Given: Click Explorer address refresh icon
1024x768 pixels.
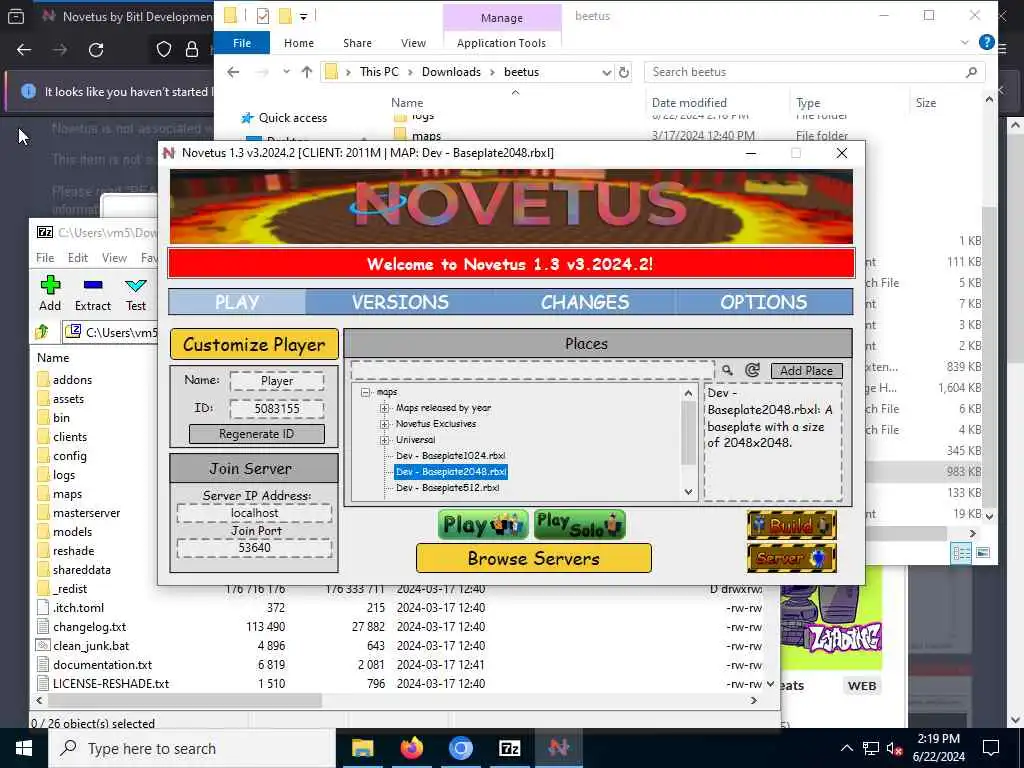Looking at the screenshot, I should (624, 72).
